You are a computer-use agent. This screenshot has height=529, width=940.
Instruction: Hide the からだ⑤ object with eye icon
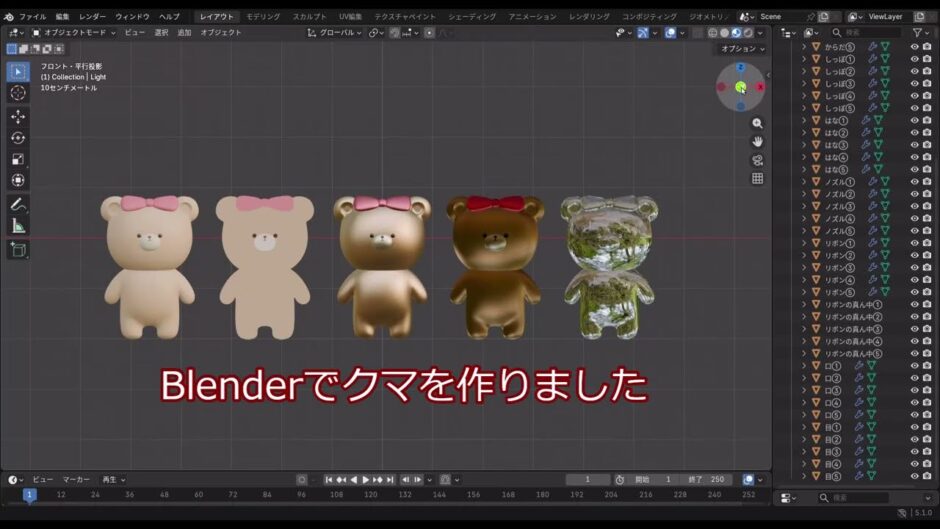(914, 47)
